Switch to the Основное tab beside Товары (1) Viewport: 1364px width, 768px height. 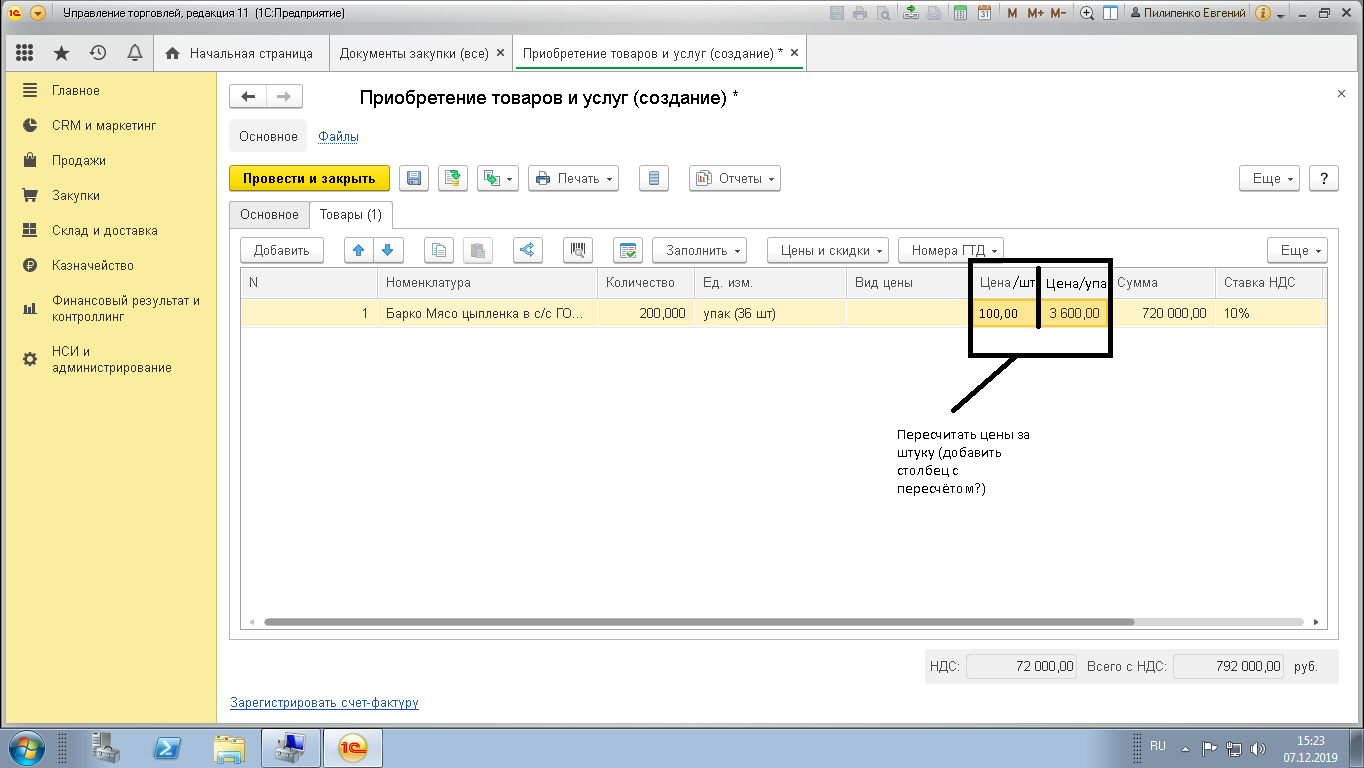[x=269, y=215]
